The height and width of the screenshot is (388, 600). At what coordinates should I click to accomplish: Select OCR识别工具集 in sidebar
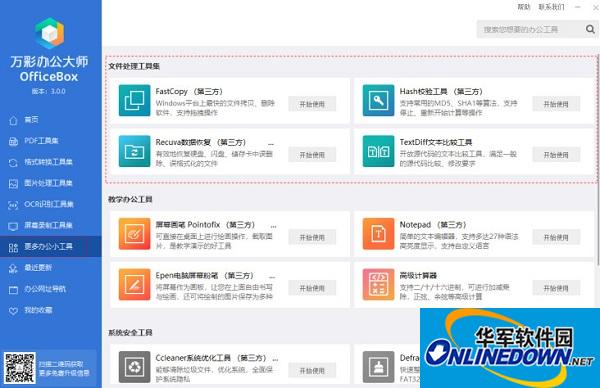tap(51, 204)
